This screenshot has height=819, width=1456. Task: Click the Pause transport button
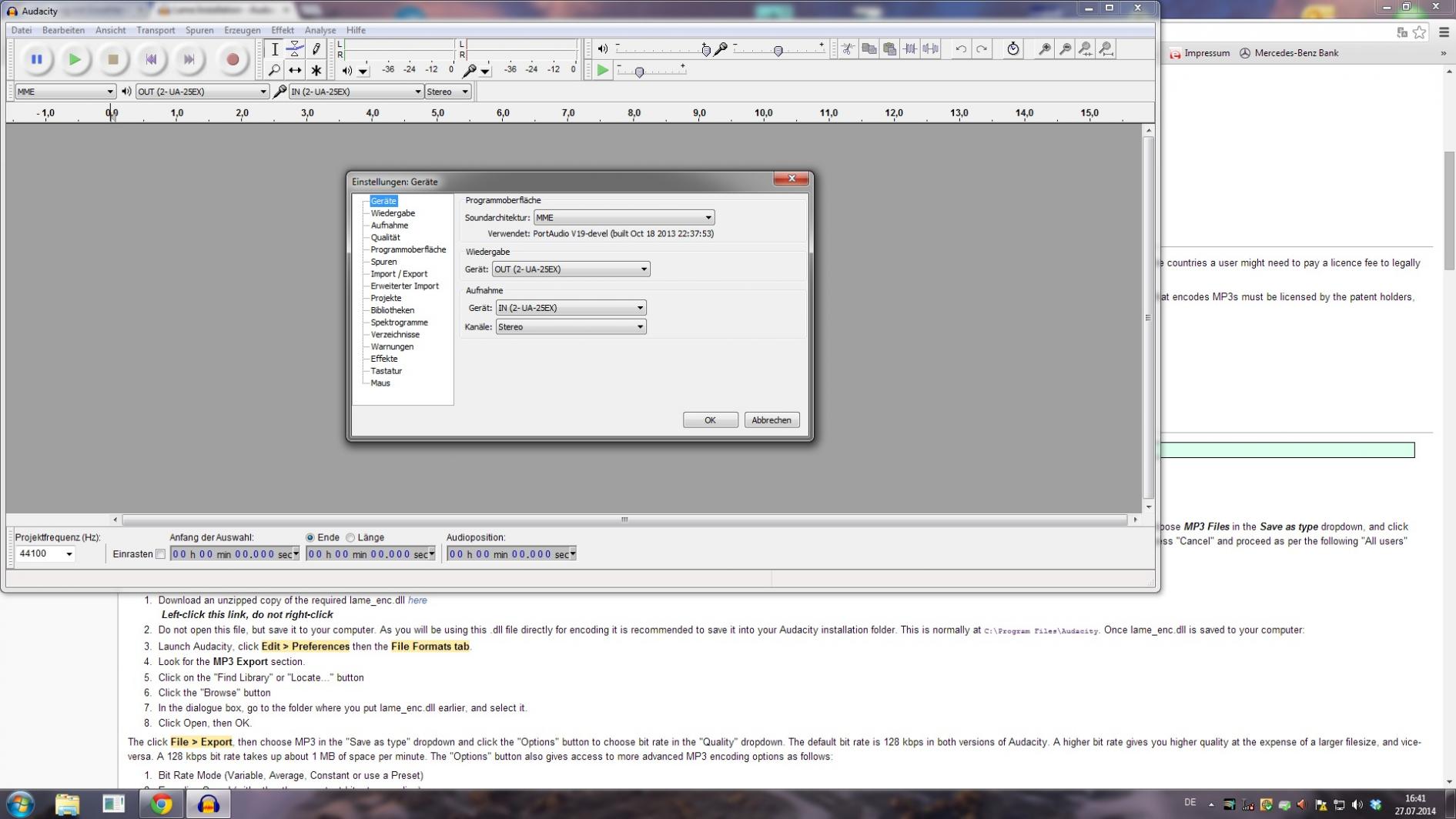[x=36, y=59]
